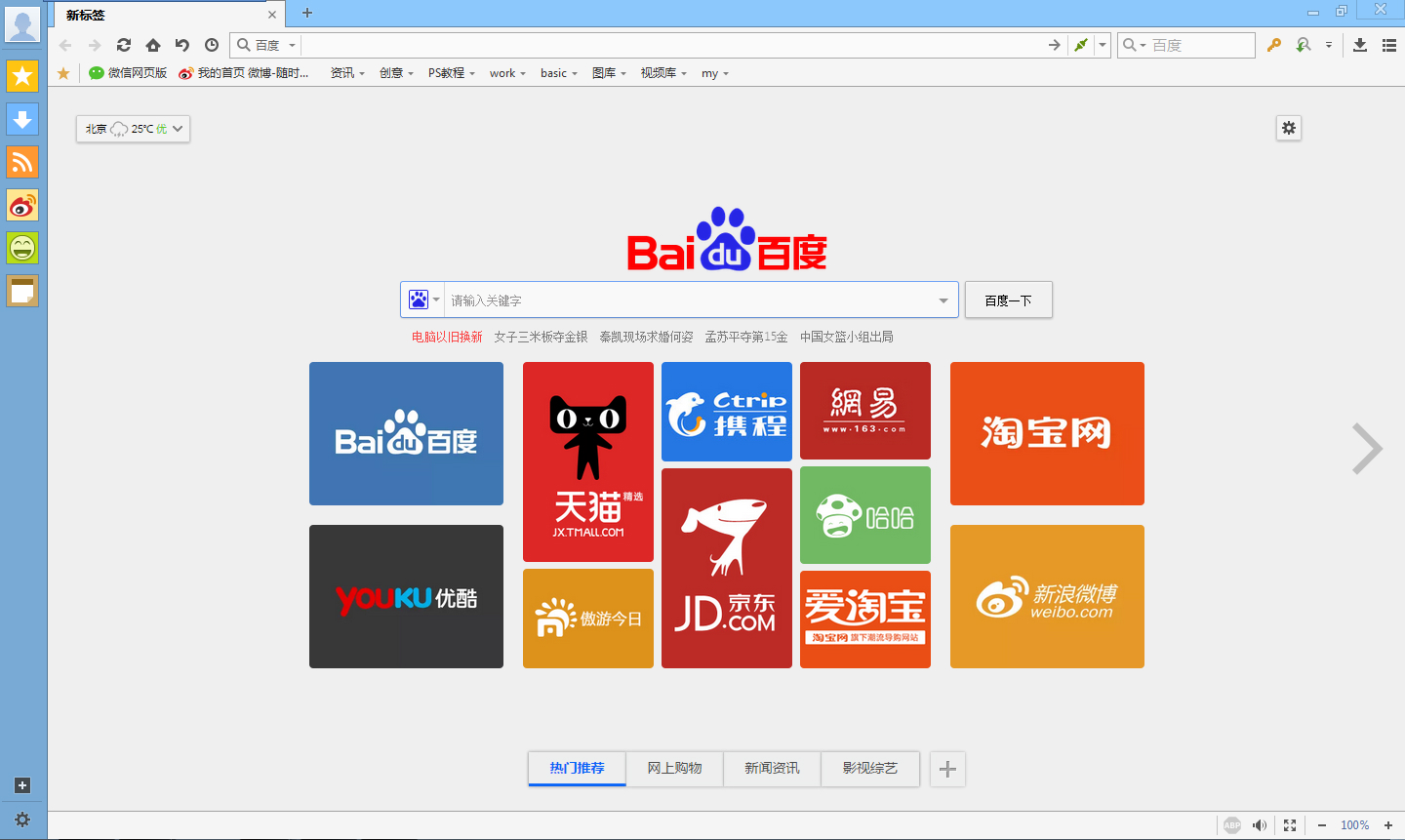Click the 百度一下 search button
The height and width of the screenshot is (840, 1405).
1008,300
